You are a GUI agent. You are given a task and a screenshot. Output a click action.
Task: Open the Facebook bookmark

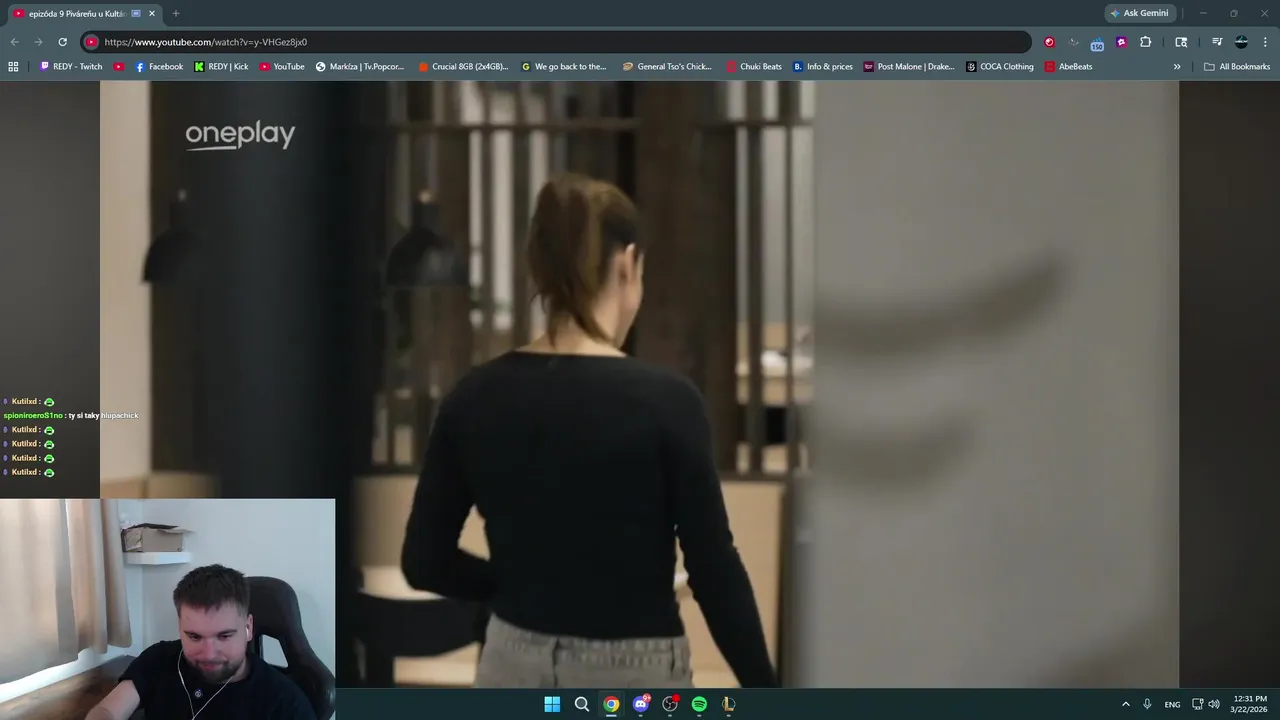click(159, 67)
